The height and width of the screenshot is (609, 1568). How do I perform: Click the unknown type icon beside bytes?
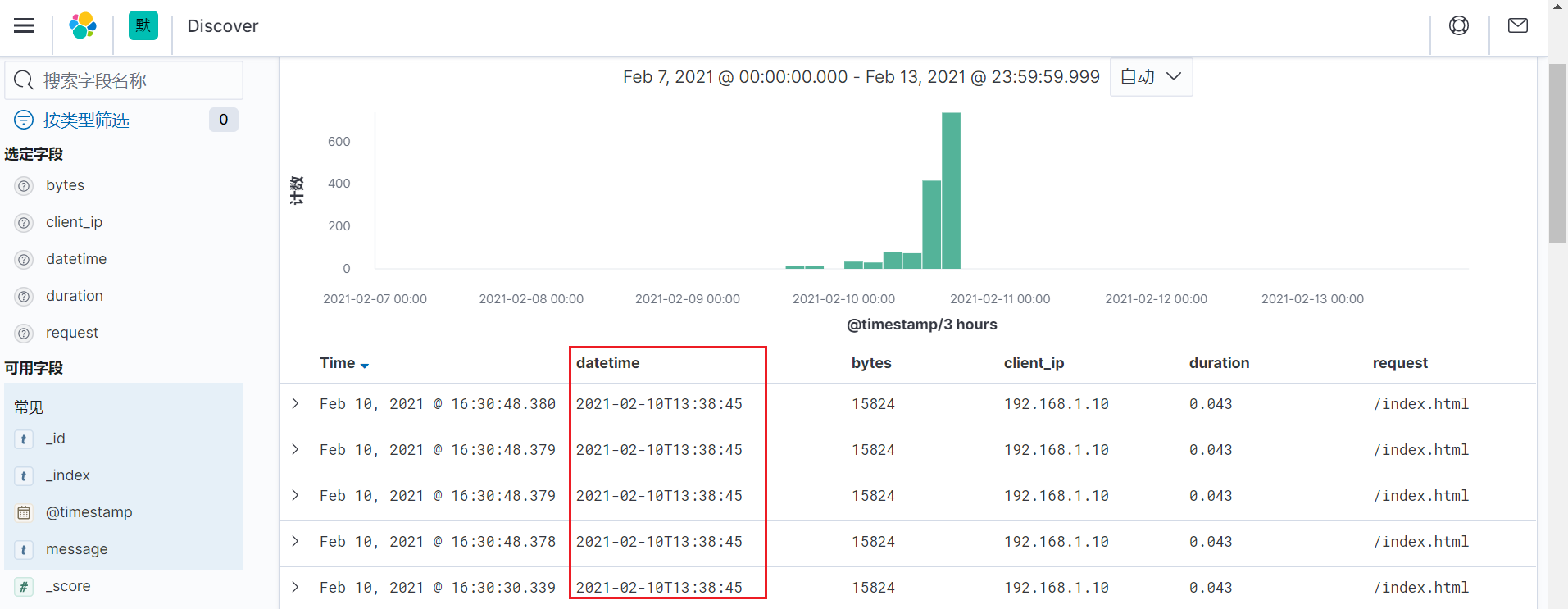pos(25,186)
